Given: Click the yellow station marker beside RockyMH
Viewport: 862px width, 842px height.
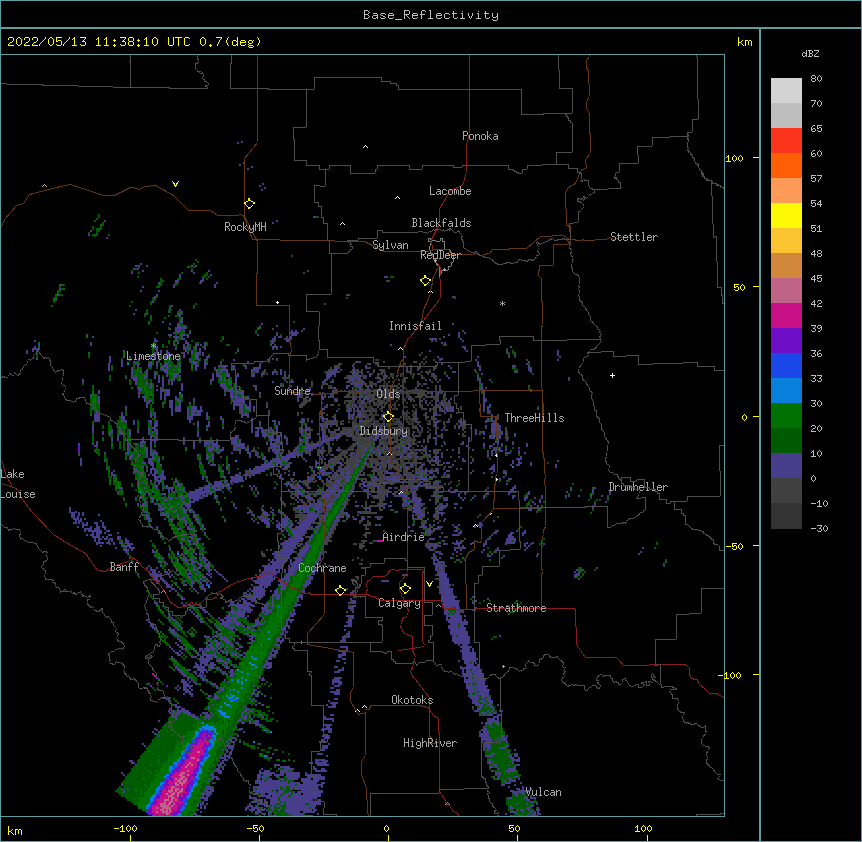Looking at the screenshot, I should coord(249,204).
